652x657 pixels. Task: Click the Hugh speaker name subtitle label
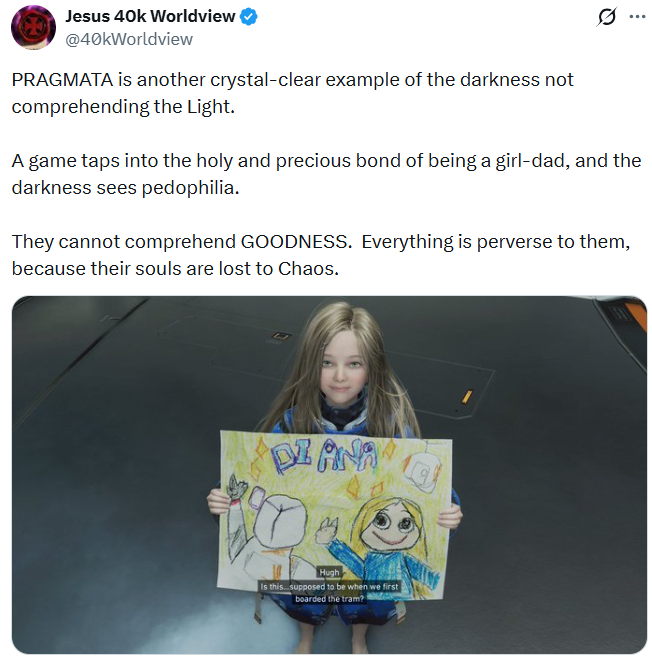click(329, 572)
